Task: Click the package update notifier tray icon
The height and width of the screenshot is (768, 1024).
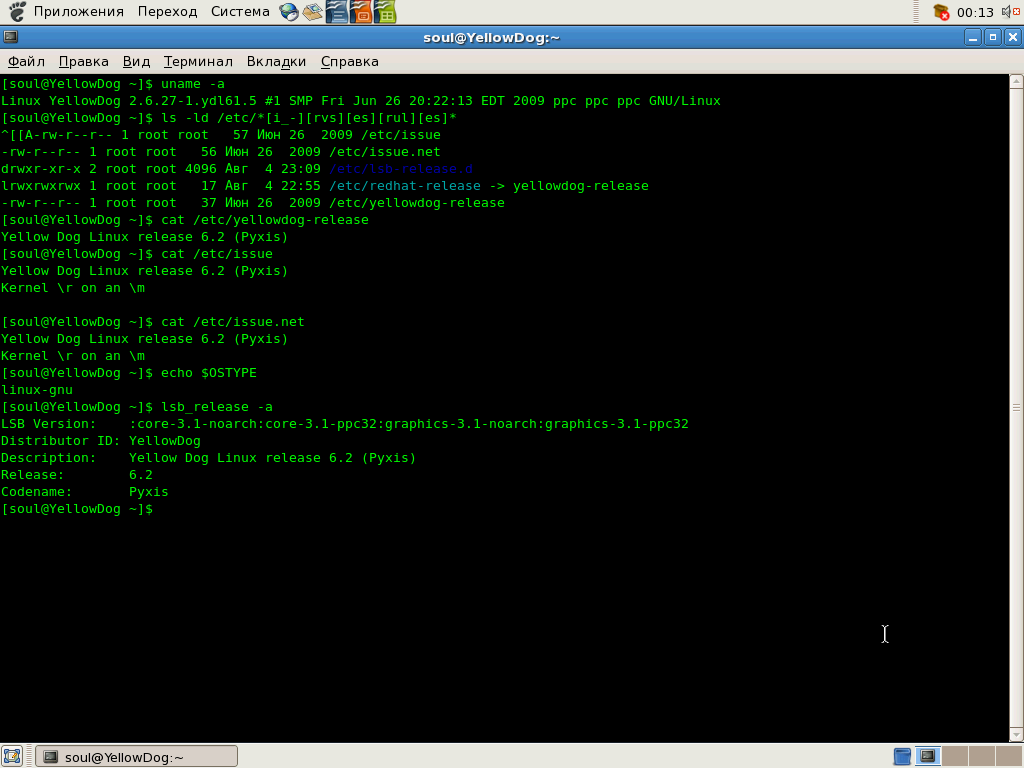Action: tap(941, 12)
